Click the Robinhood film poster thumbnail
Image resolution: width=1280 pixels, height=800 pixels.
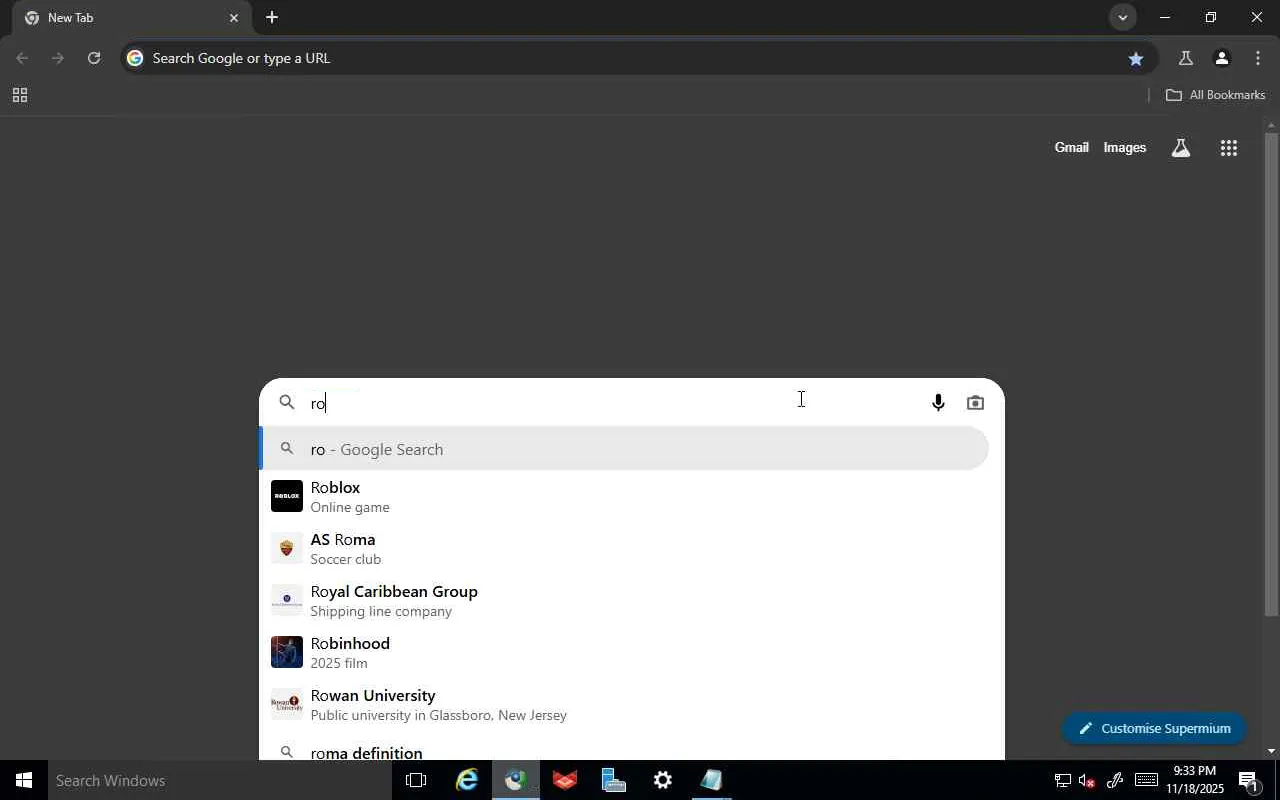(x=287, y=652)
